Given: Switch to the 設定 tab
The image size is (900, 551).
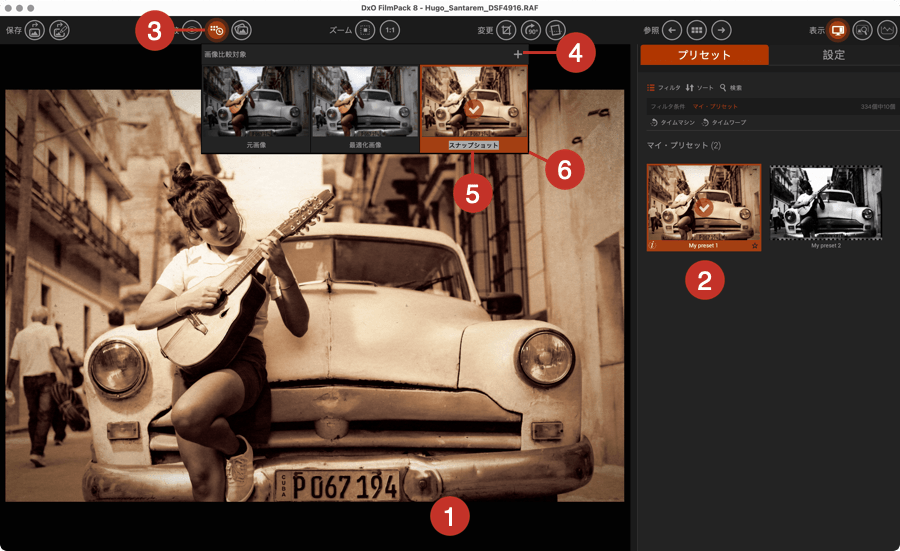Looking at the screenshot, I should [833, 55].
